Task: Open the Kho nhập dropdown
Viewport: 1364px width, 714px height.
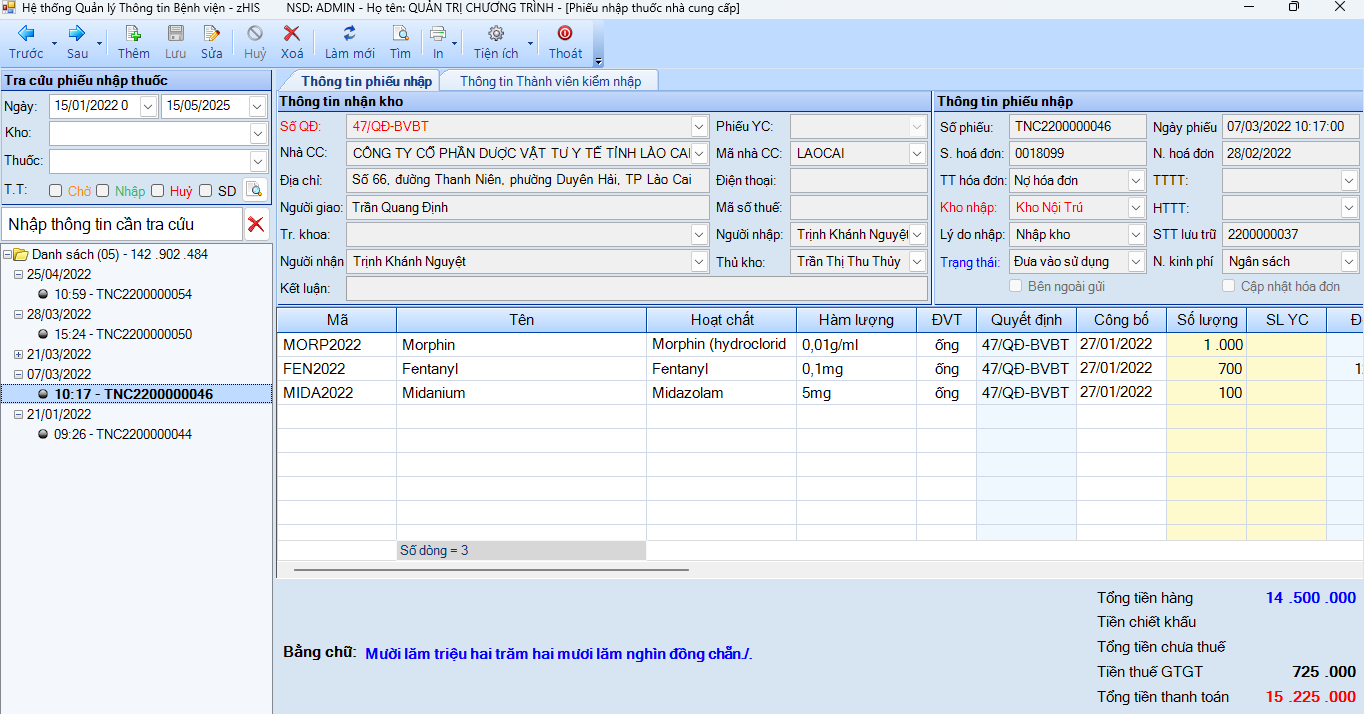Action: pyautogui.click(x=1135, y=208)
